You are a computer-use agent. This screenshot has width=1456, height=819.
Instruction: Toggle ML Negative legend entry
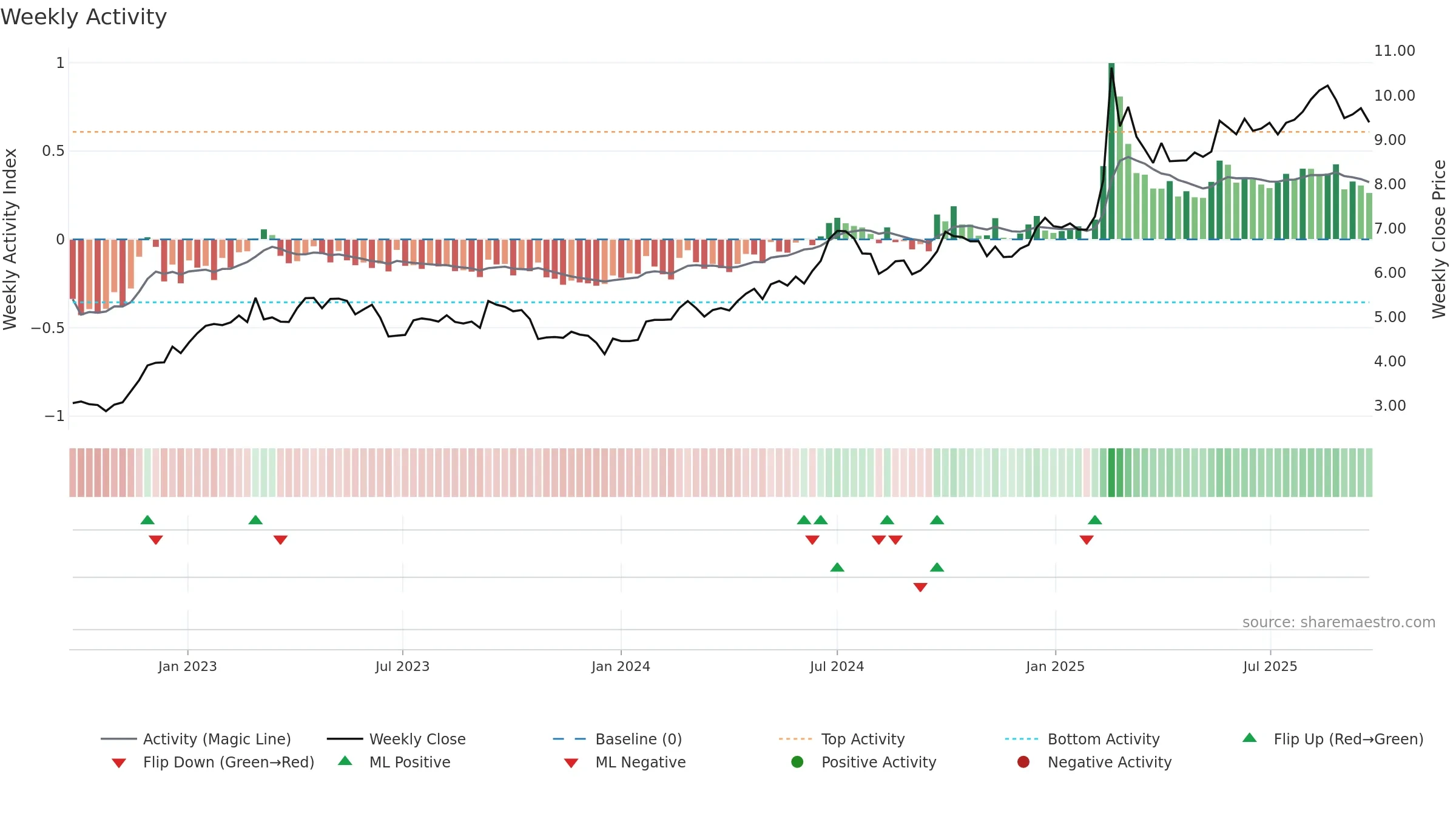pos(625,762)
